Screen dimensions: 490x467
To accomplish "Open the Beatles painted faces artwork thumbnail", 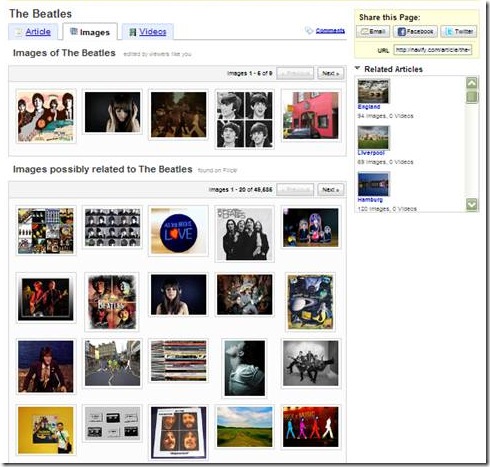I will (x=112, y=302).
